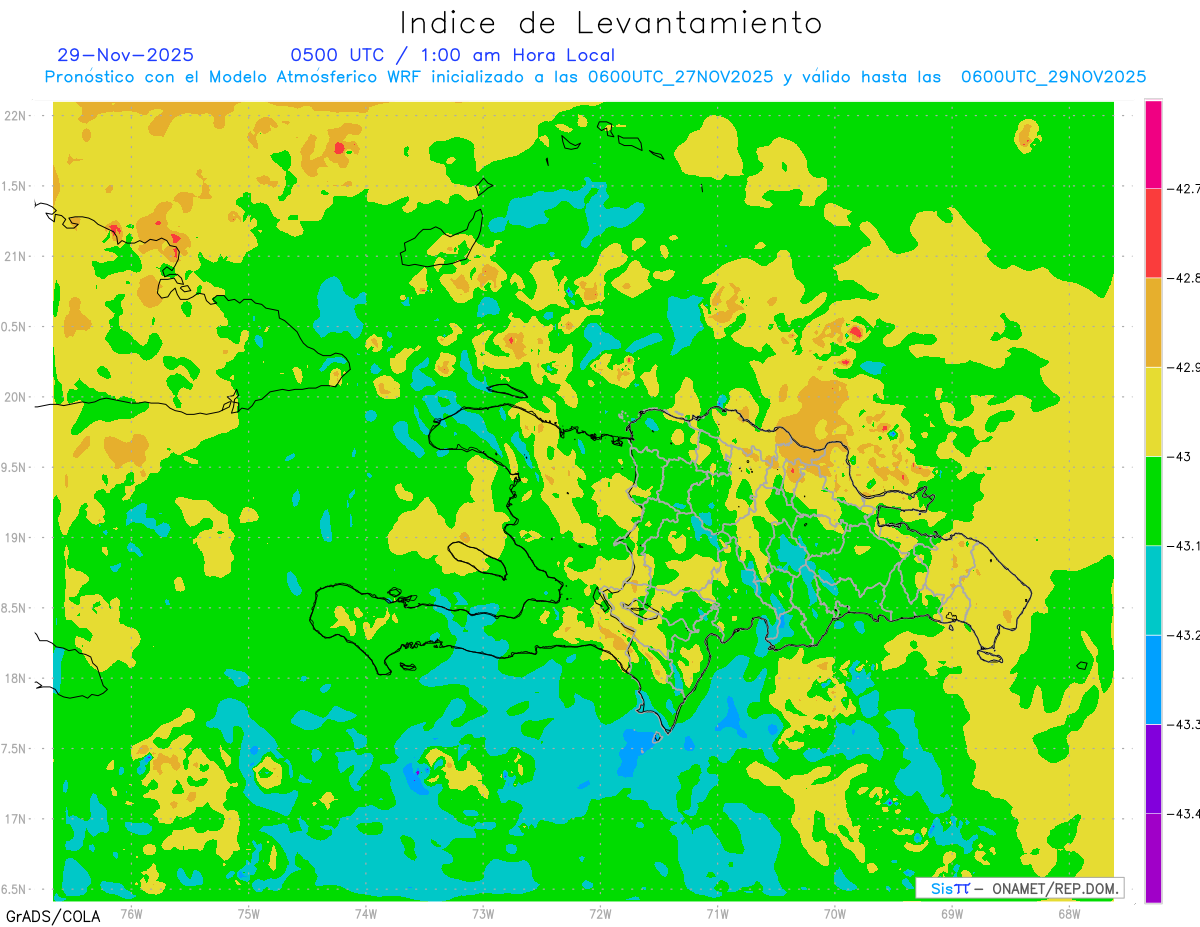The height and width of the screenshot is (927, 1200).
Task: Select the '17N' latitude label
Action: tap(16, 819)
